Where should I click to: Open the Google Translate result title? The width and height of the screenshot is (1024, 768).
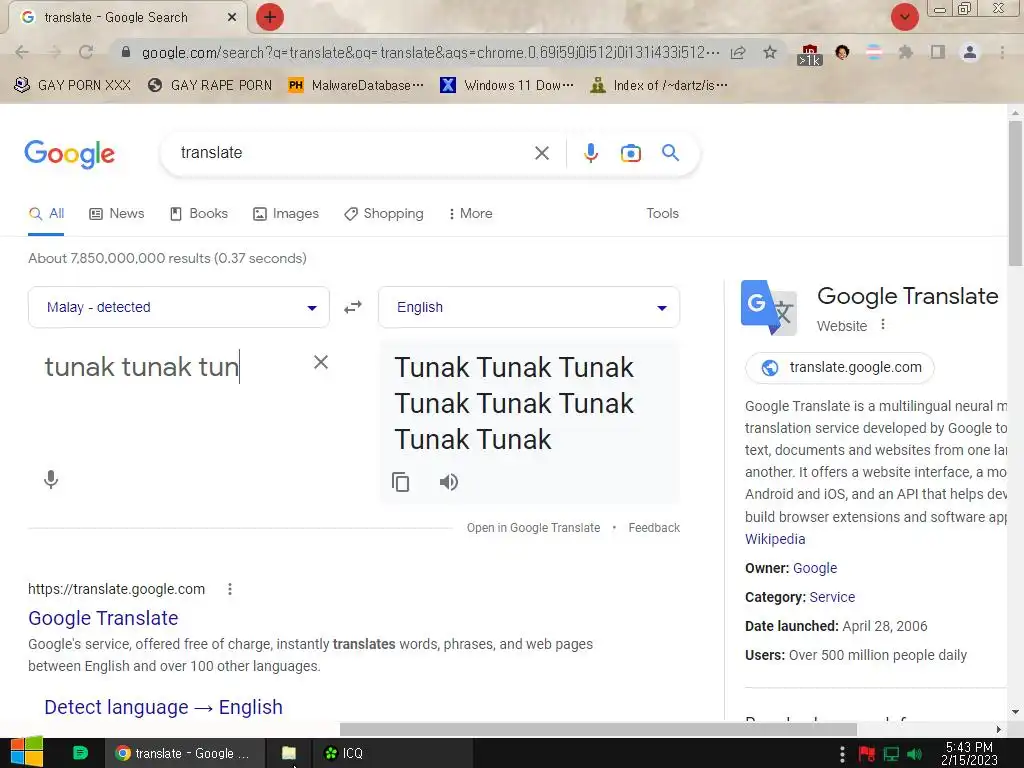pos(103,618)
